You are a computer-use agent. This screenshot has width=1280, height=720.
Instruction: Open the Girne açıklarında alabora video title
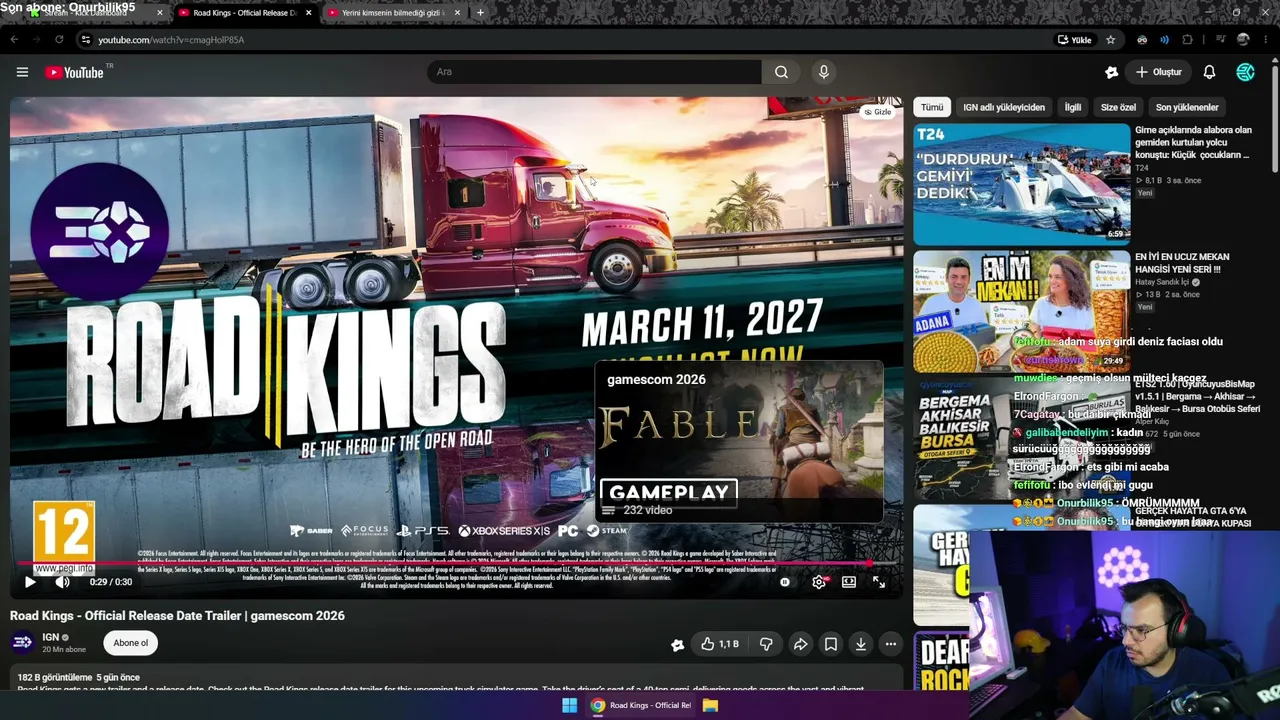pyautogui.click(x=1194, y=143)
